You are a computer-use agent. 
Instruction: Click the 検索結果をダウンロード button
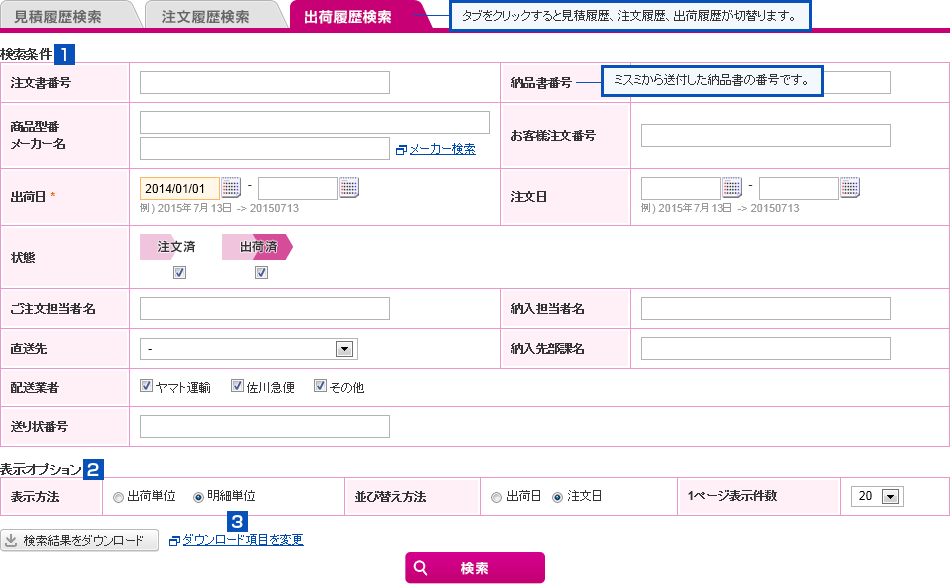pyautogui.click(x=80, y=541)
